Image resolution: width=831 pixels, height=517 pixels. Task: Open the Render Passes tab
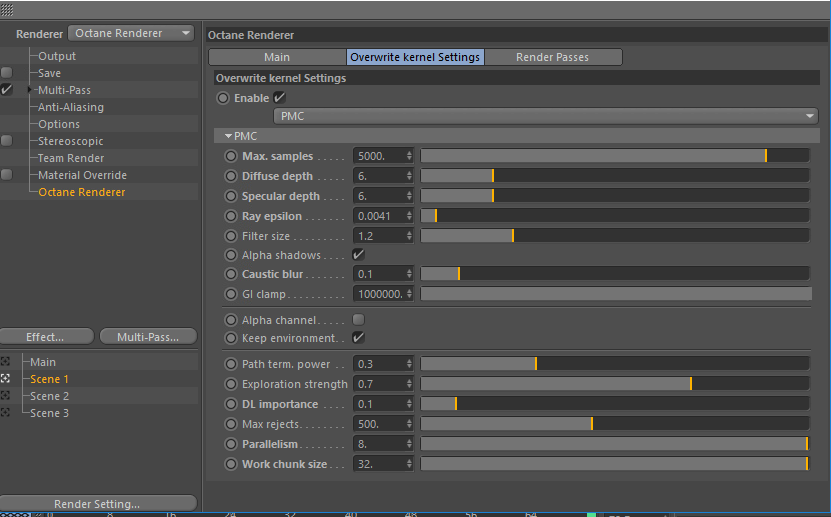coord(553,57)
